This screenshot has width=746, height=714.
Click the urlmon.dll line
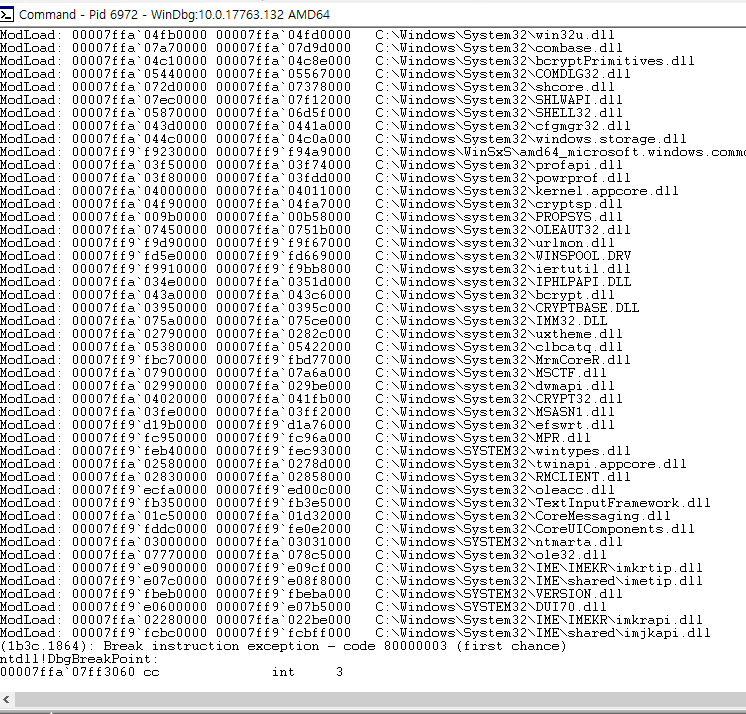[307, 243]
